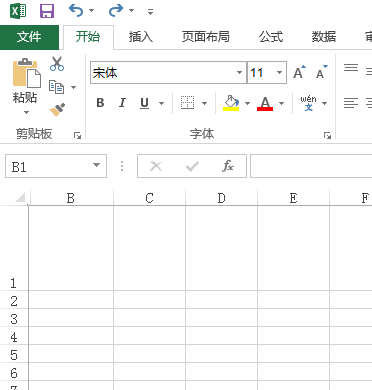Align text left in the cell
The width and height of the screenshot is (372, 390).
351,103
